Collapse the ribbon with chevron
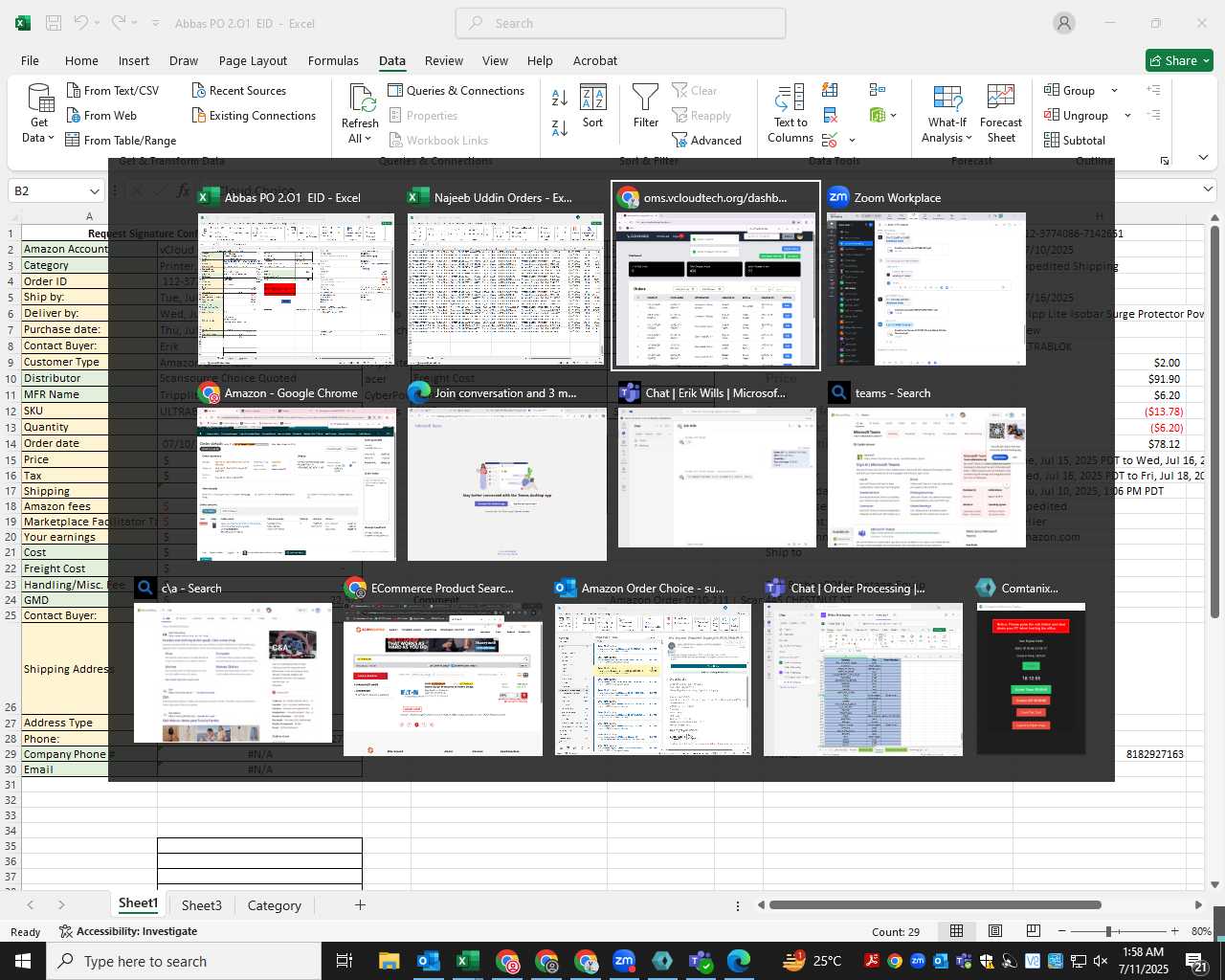Screen dimensions: 1225x980 click(1203, 157)
